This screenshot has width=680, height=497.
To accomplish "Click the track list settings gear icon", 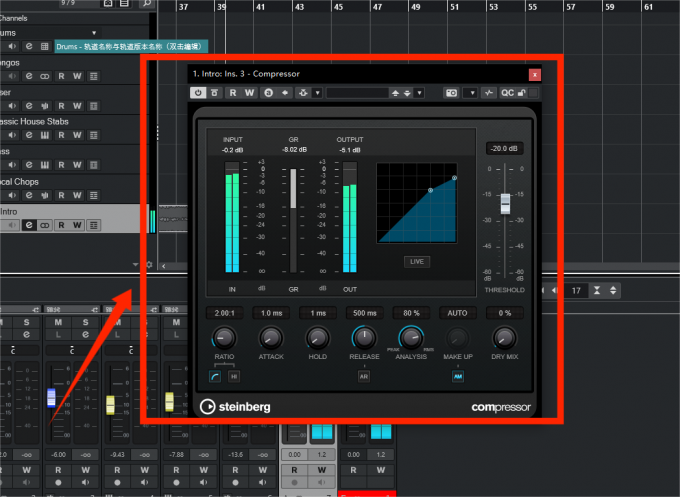I will click(x=149, y=265).
